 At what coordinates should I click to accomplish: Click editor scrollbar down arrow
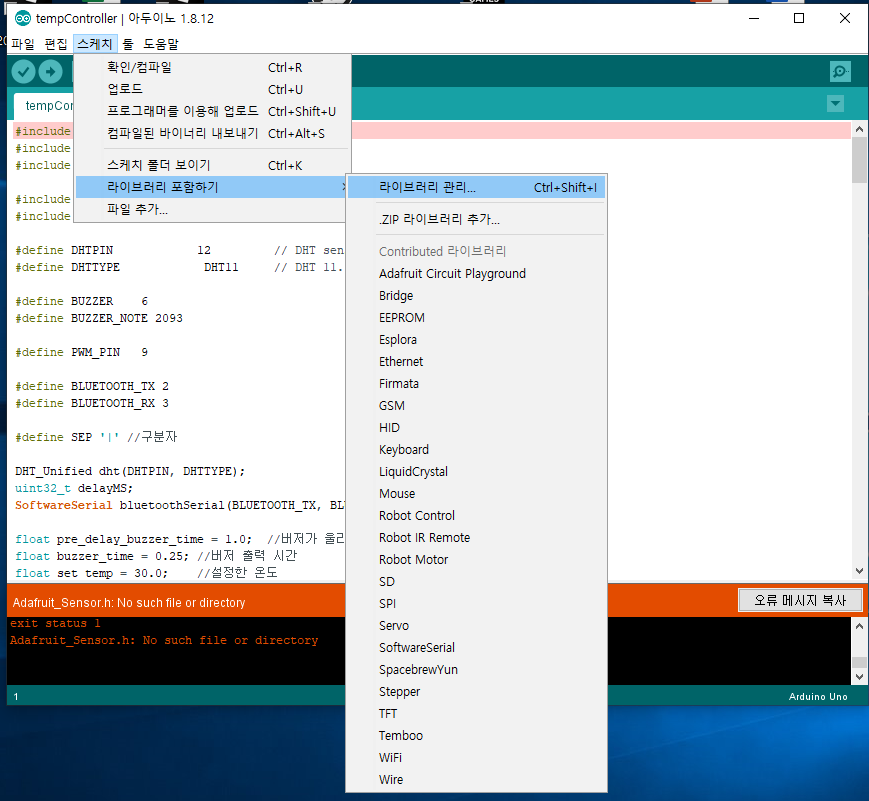click(859, 570)
